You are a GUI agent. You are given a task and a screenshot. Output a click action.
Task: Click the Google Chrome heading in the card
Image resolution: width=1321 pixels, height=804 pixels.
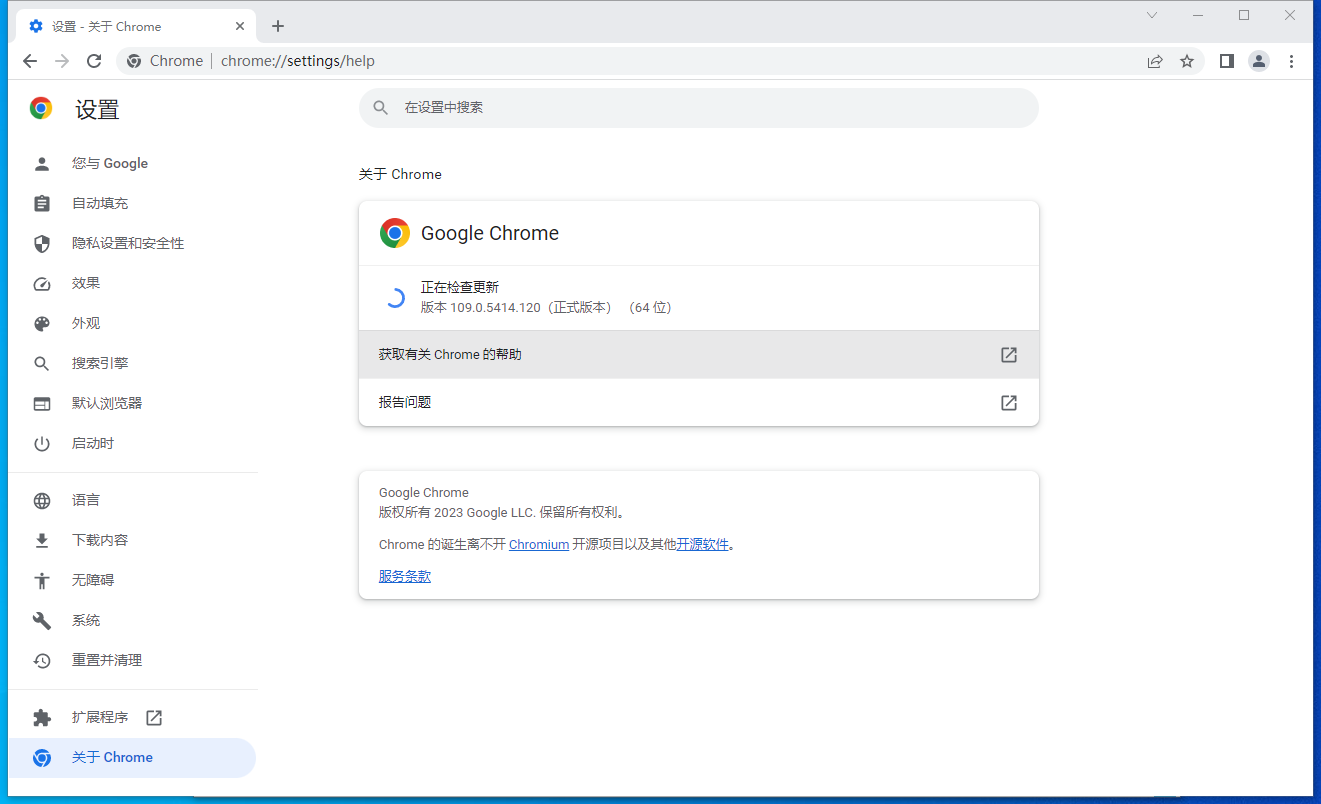[490, 233]
